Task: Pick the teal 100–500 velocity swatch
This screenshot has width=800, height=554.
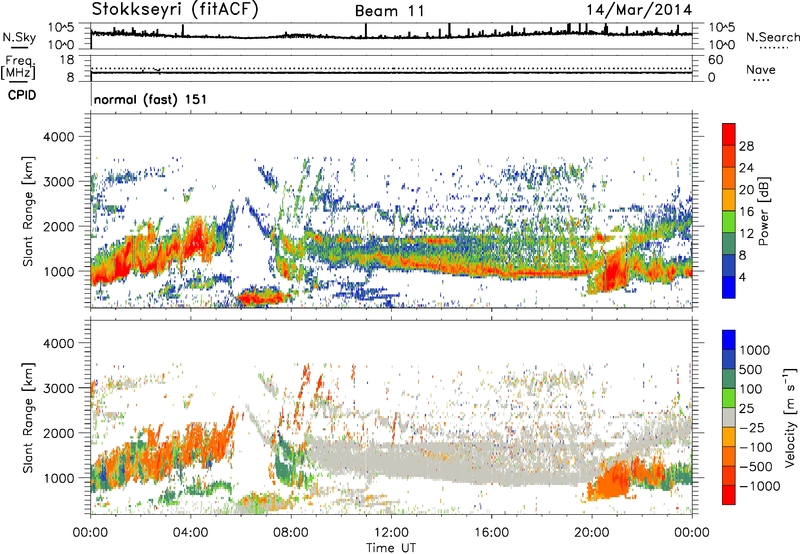Action: pyautogui.click(x=729, y=379)
